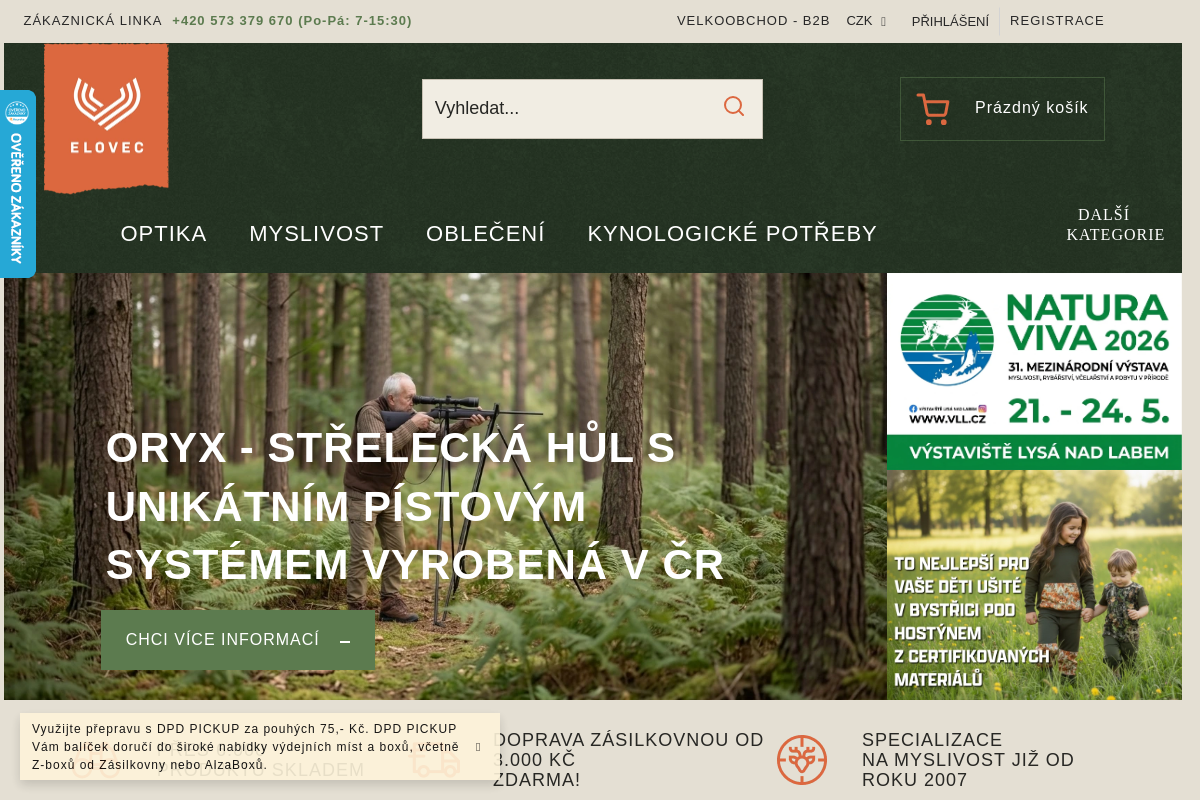Click customer phone number +420 573 379 670
Image resolution: width=1200 pixels, height=800 pixels.
coord(233,21)
